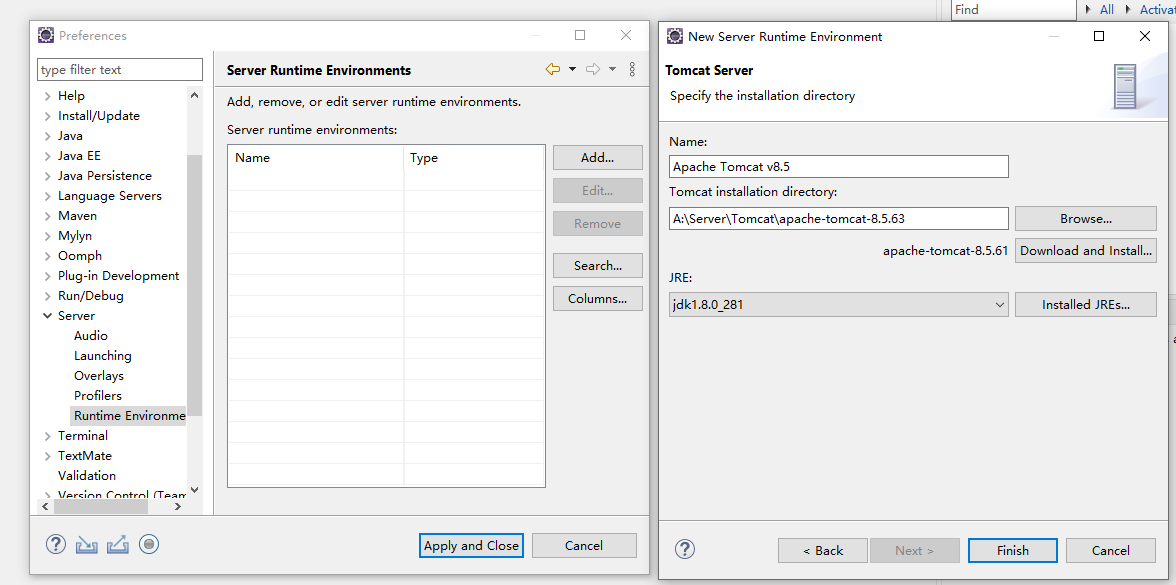Click the back arrow in Preferences header
Image resolution: width=1176 pixels, height=585 pixels.
[553, 69]
